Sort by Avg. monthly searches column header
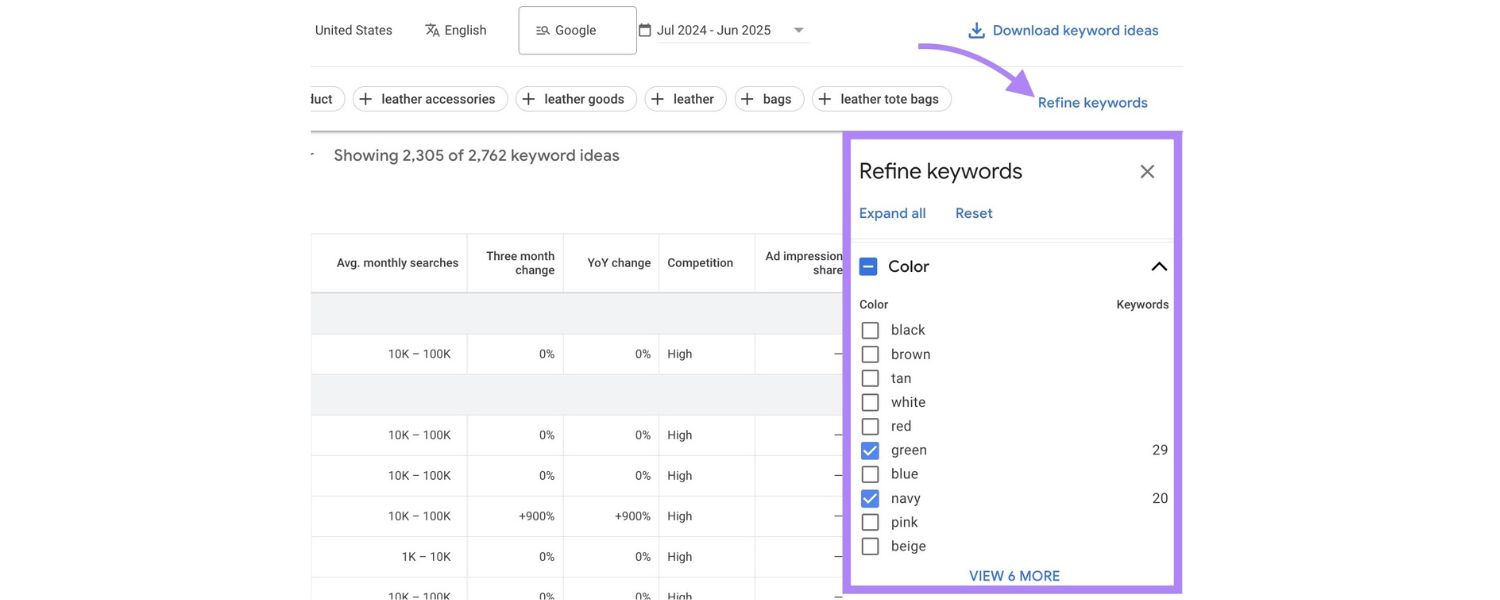Image resolution: width=1500 pixels, height=600 pixels. (397, 263)
